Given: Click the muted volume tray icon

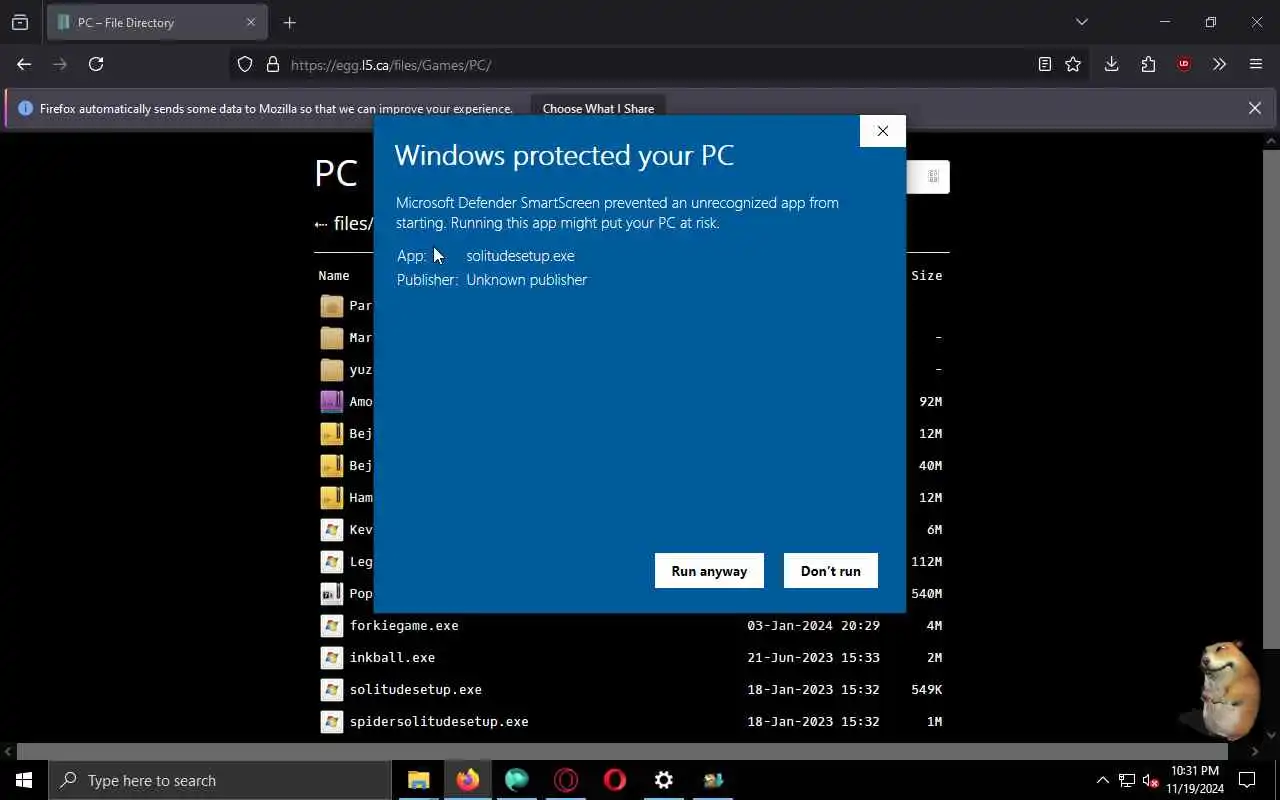Looking at the screenshot, I should pyautogui.click(x=1151, y=780).
